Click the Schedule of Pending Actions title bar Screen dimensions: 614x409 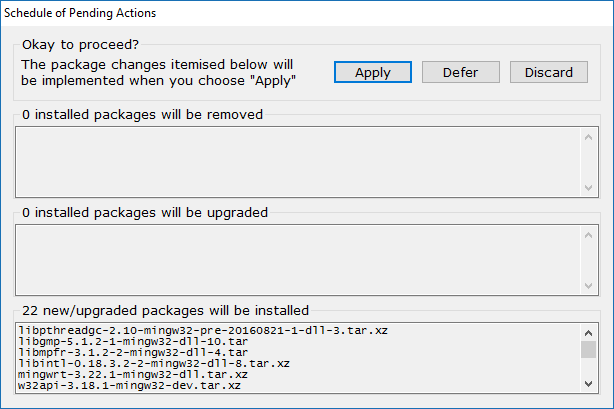[300, 13]
